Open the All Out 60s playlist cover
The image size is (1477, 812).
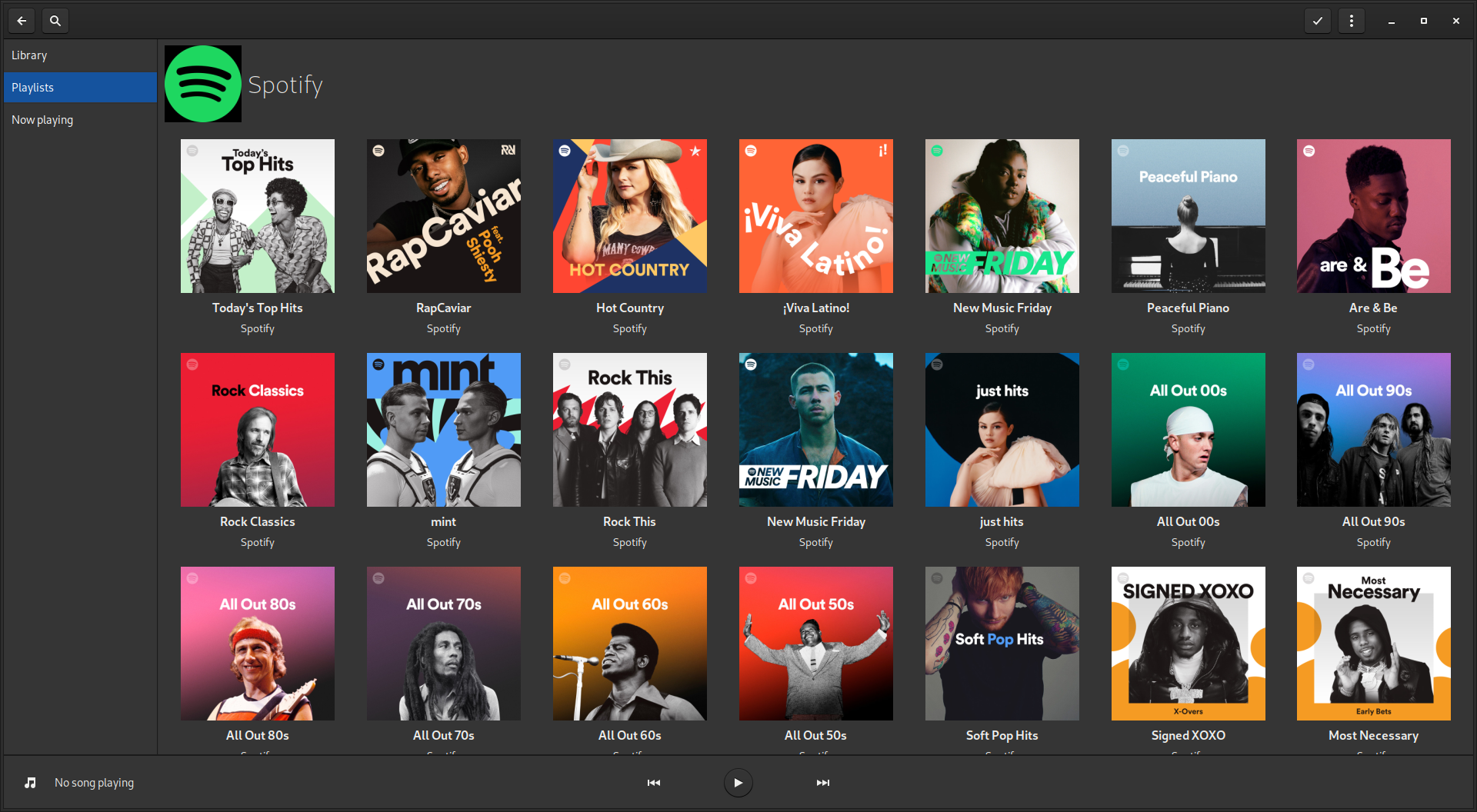pos(630,644)
